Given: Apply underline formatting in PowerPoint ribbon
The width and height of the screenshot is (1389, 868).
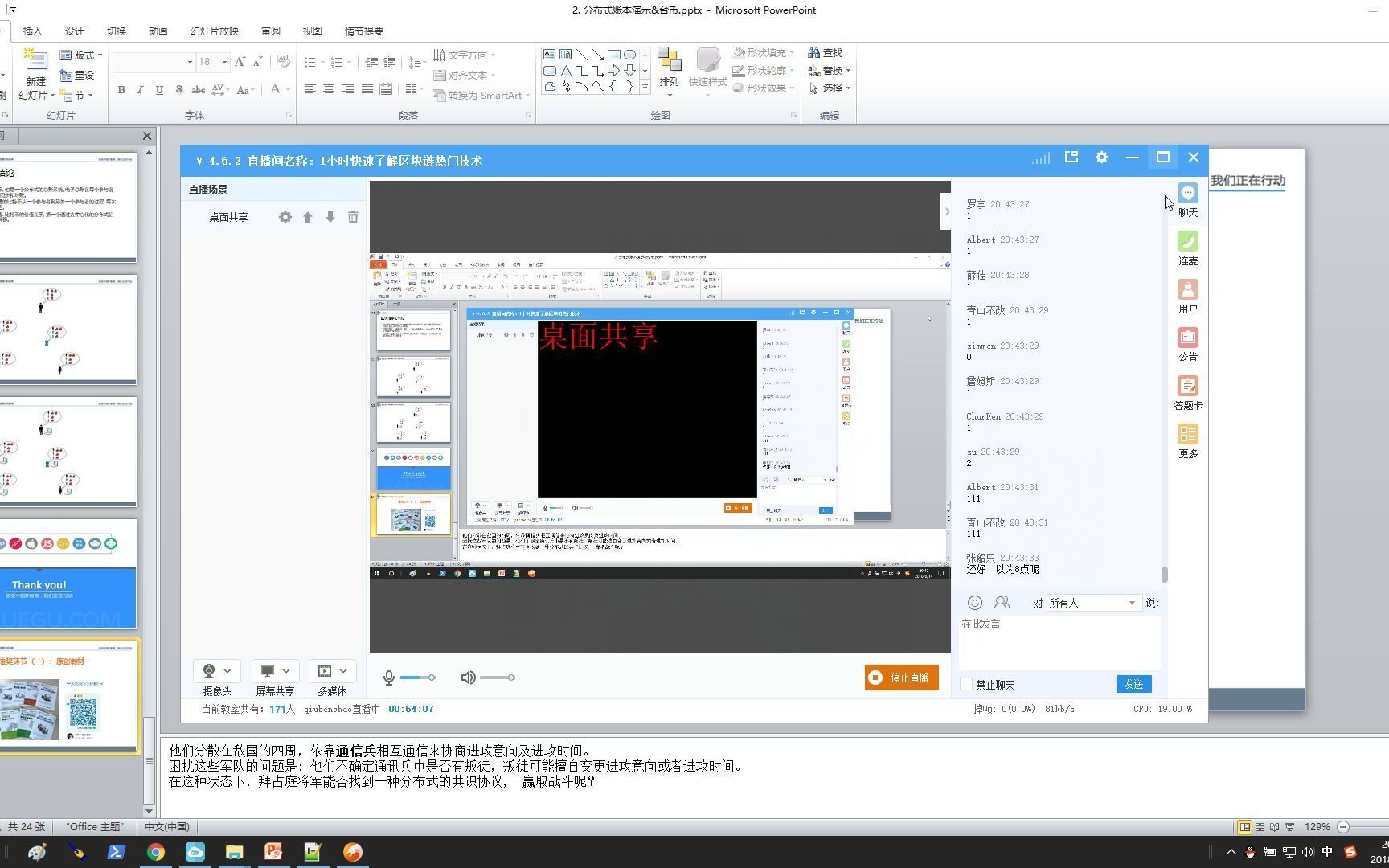Looking at the screenshot, I should pos(159,90).
